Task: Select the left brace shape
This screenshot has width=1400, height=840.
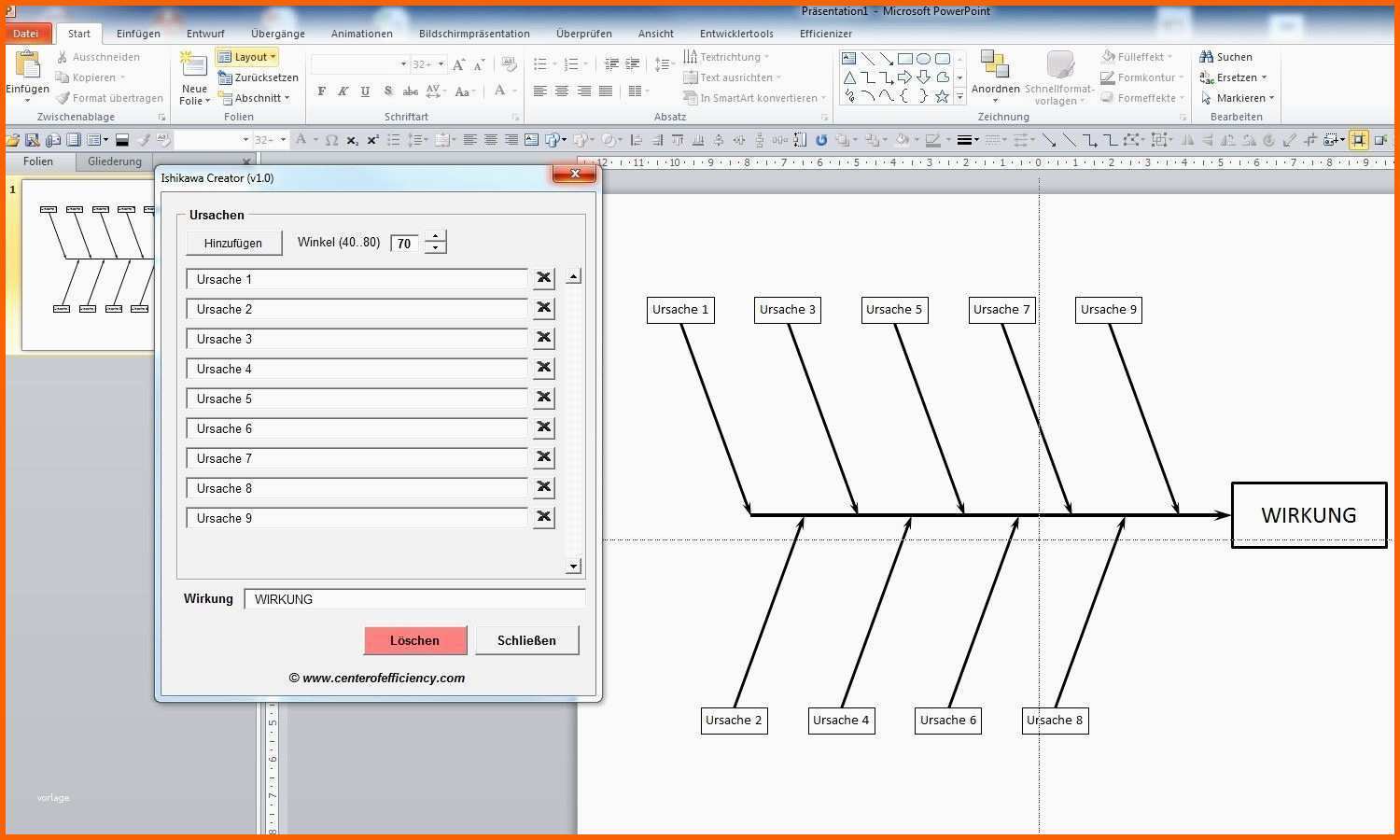Action: pos(905,96)
